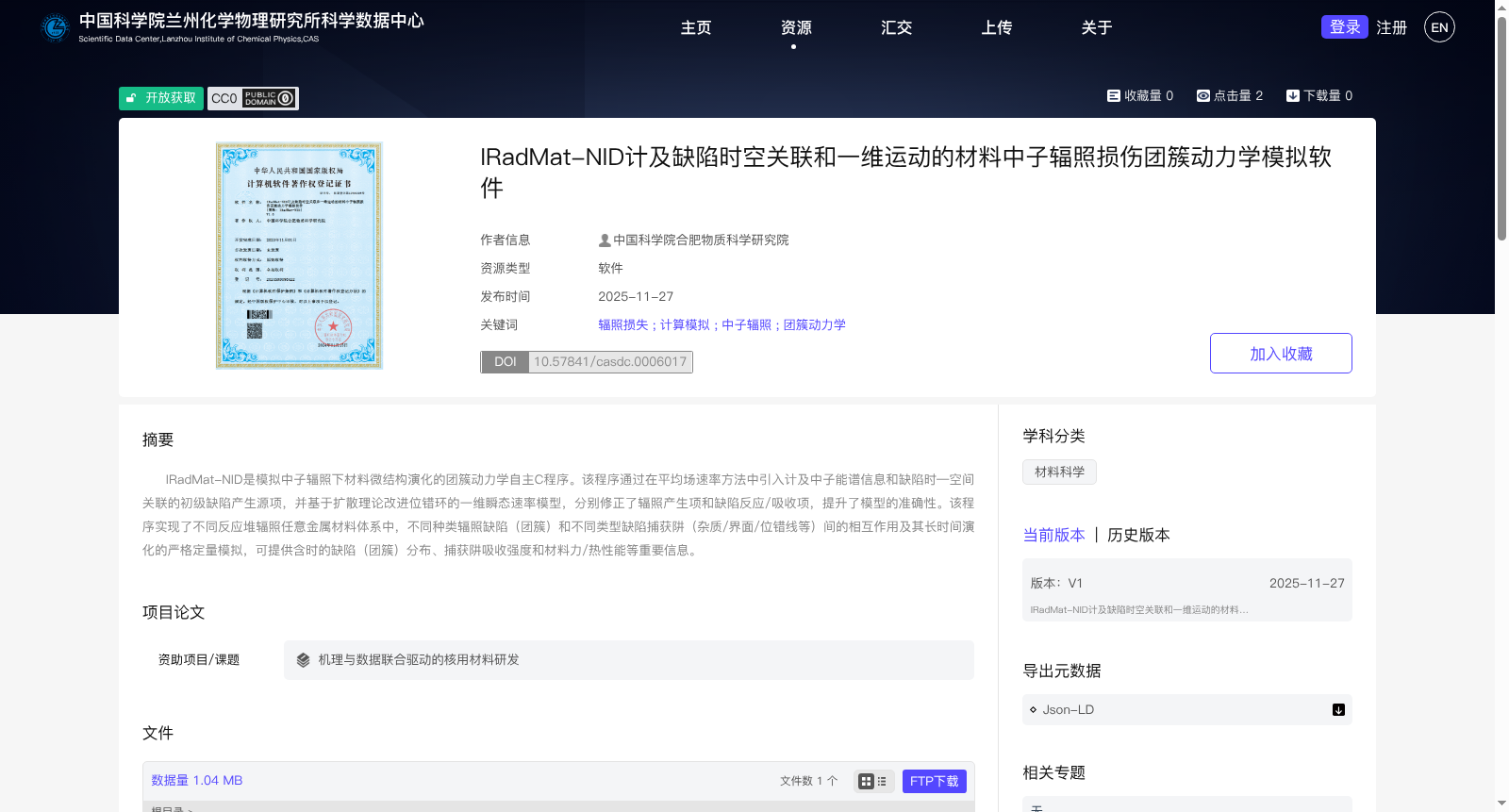The image size is (1509, 812).
Task: Open author 中国科学院合肥物质科学研究院
Action: click(701, 240)
